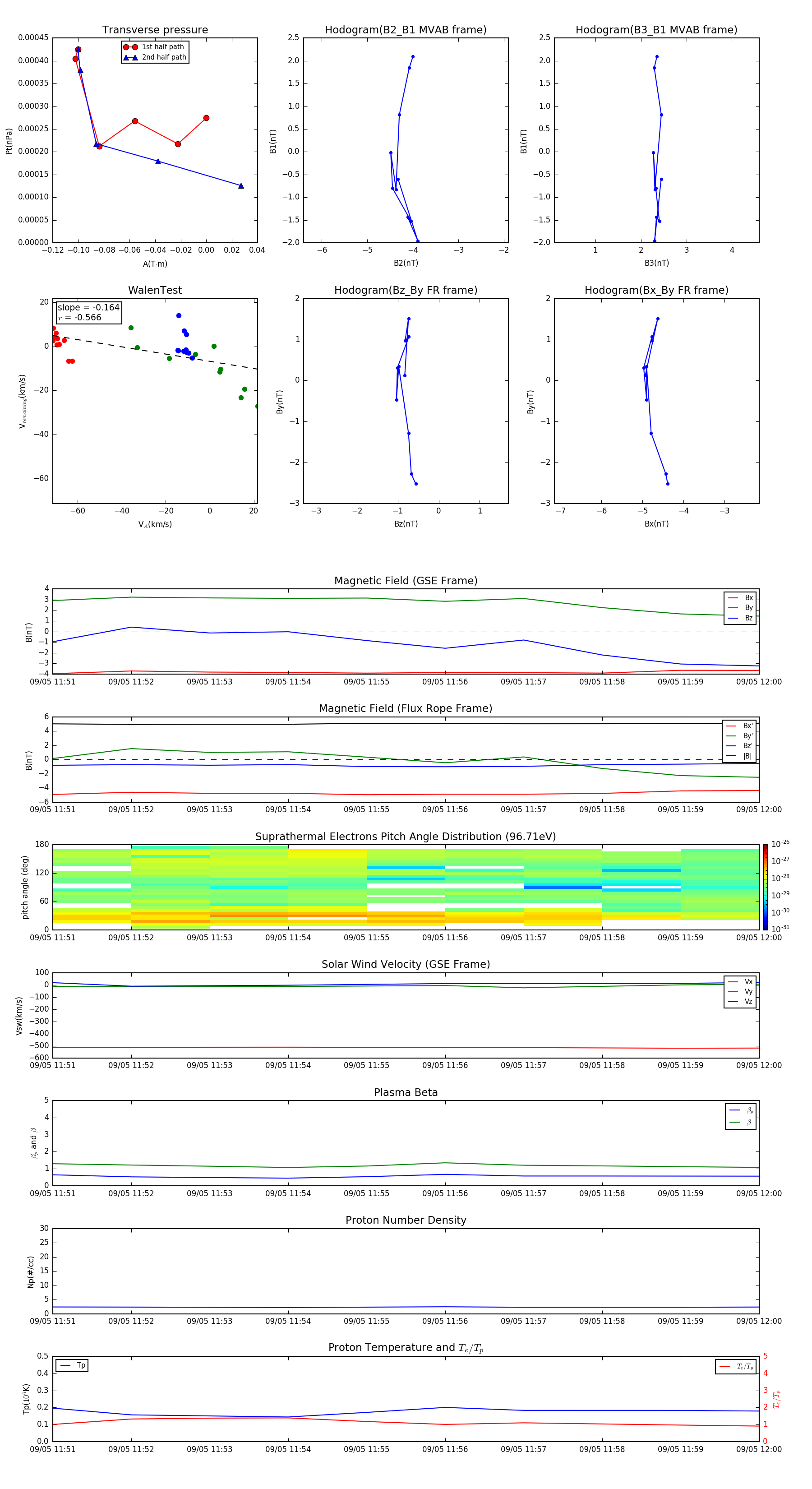Click '09/05 11:51' tick under GSE magnetic field
812x1489 pixels.
pos(53,682)
